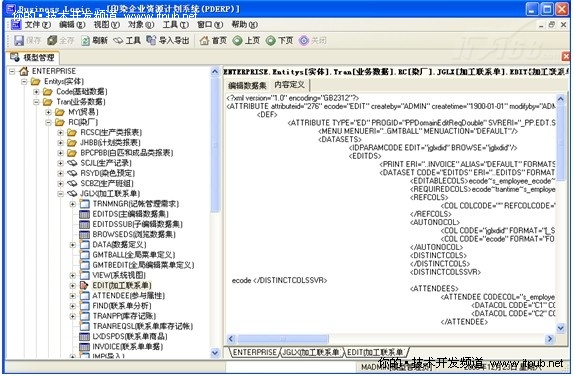573x376 pixels.
Task: Expand the MY(贸易) folder node
Action: [x=48, y=112]
